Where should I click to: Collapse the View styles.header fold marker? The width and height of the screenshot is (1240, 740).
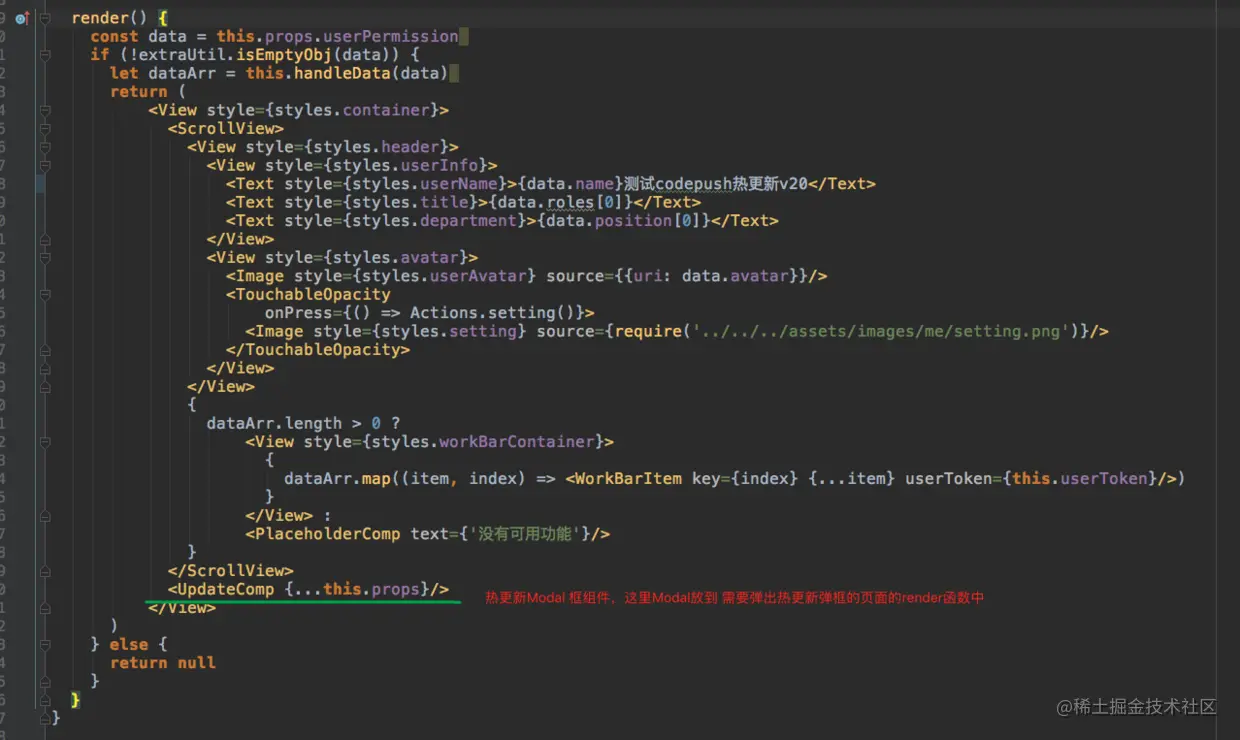(x=45, y=147)
